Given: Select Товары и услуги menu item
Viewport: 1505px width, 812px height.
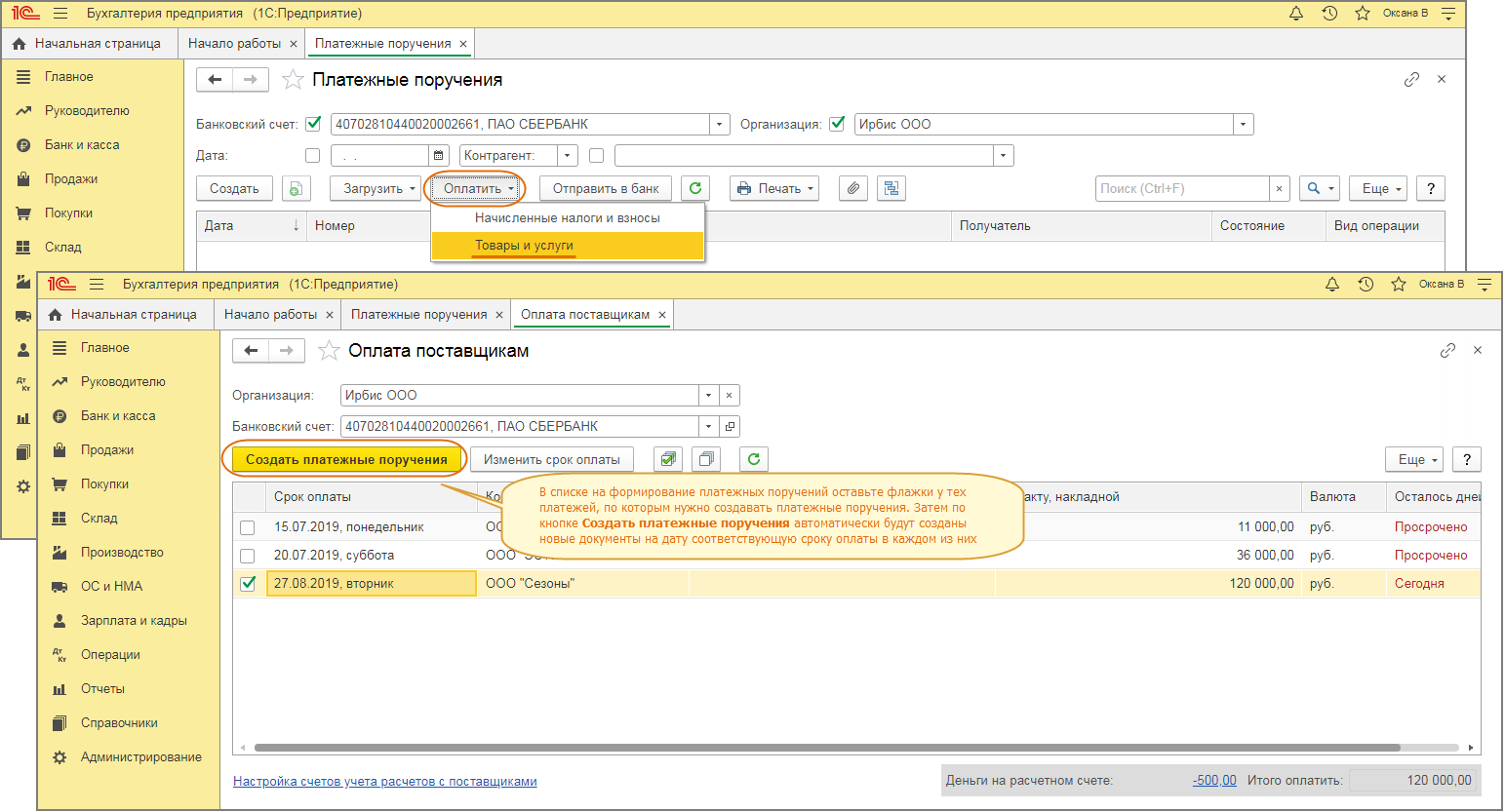Looking at the screenshot, I should [524, 246].
